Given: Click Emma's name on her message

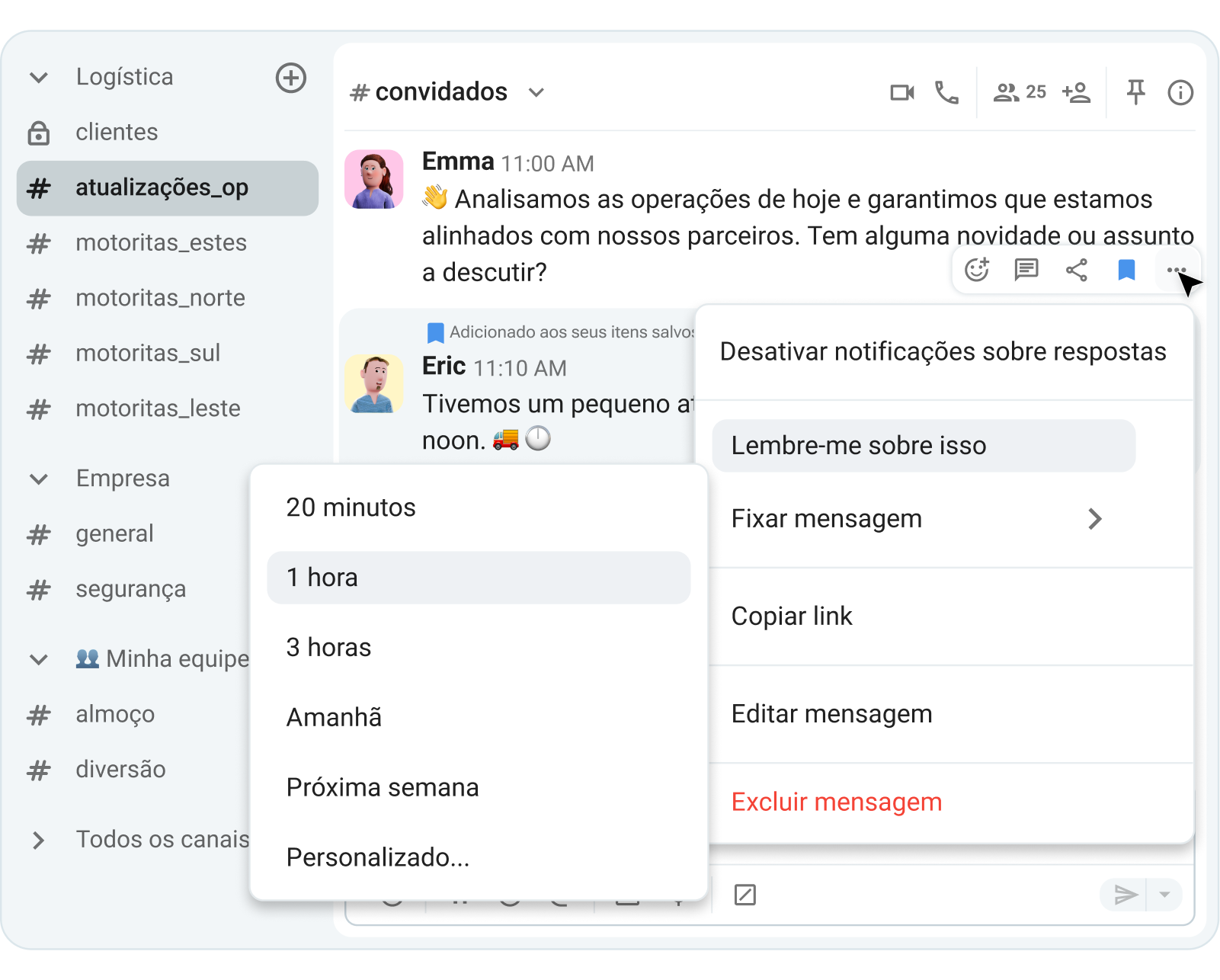Looking at the screenshot, I should pyautogui.click(x=458, y=162).
